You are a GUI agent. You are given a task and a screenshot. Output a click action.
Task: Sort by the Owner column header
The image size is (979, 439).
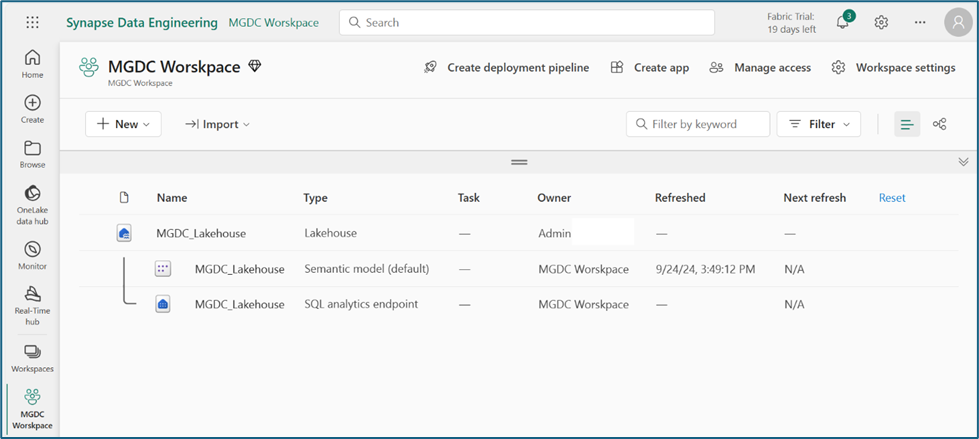554,198
